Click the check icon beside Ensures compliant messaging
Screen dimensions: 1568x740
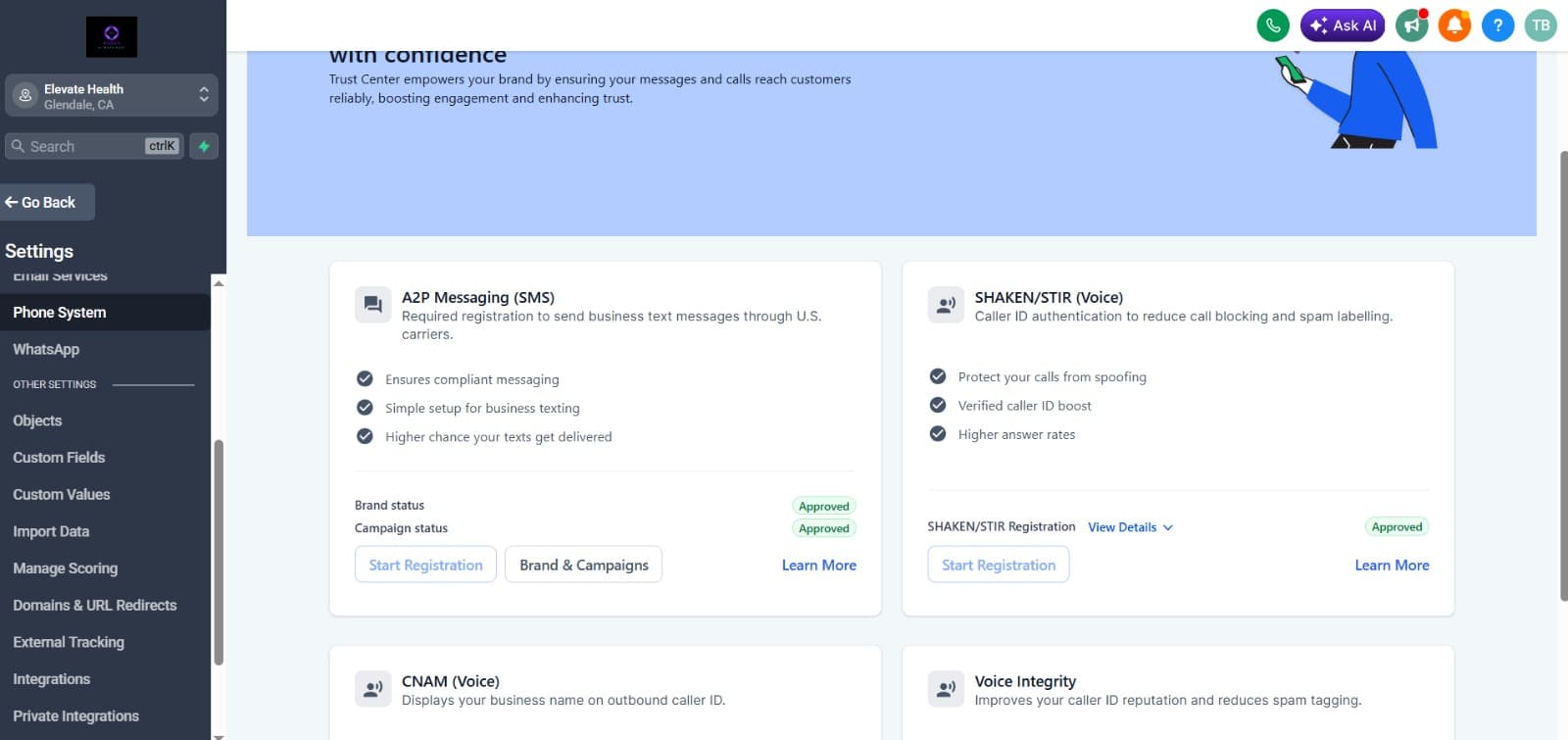coord(365,378)
